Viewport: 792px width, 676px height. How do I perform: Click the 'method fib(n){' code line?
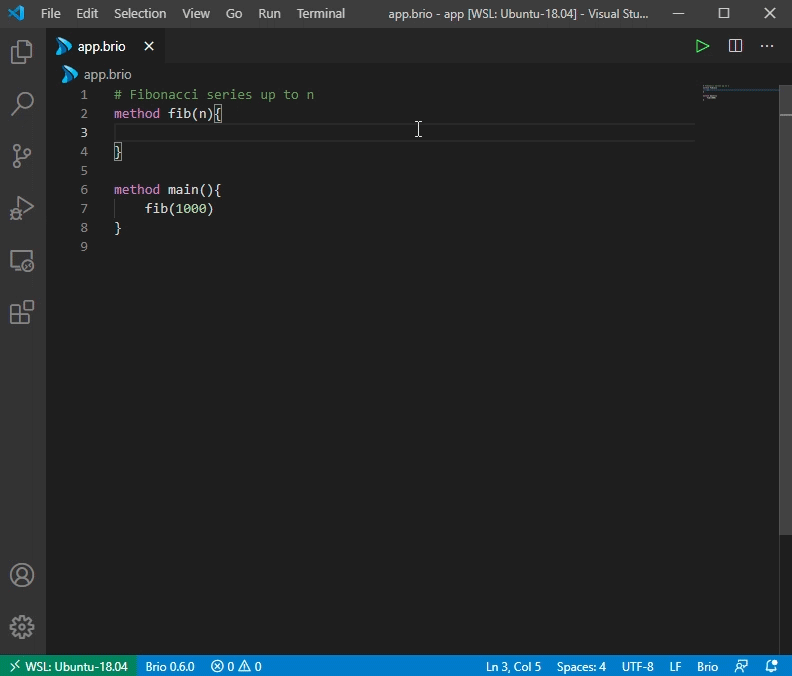[x=168, y=114]
